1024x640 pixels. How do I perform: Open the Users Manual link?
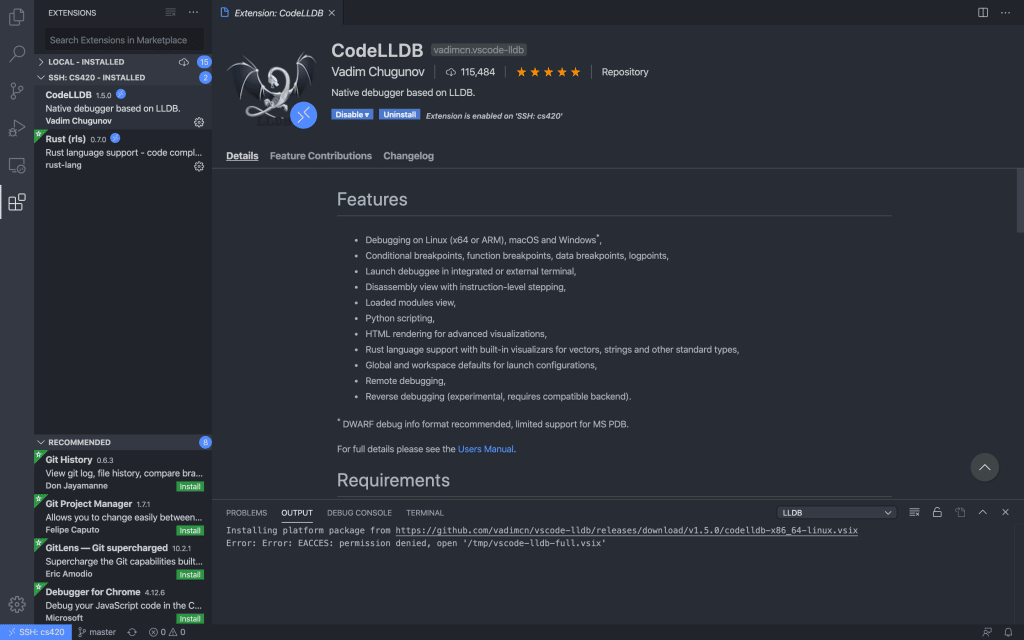tap(485, 449)
